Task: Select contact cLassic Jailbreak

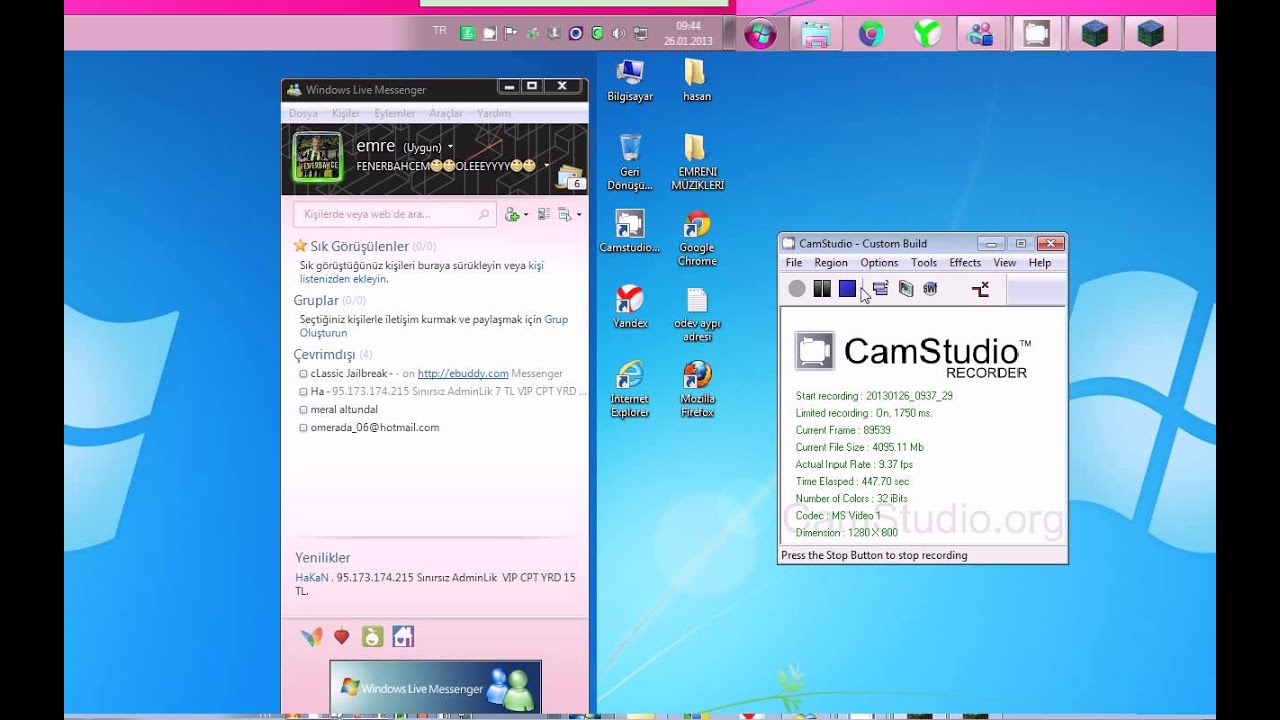Action: (x=435, y=374)
